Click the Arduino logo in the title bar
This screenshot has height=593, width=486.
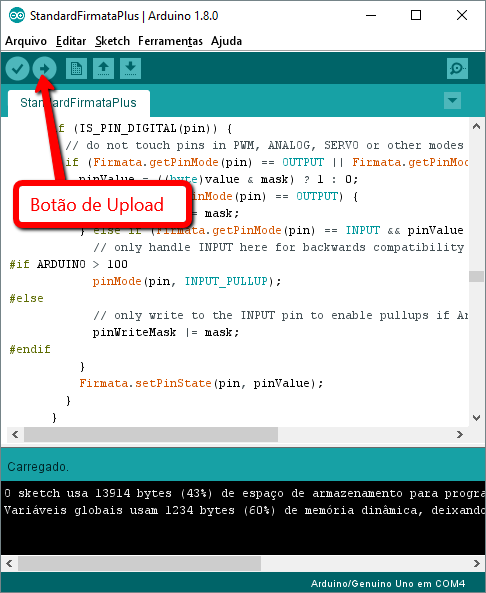pyautogui.click(x=17, y=16)
